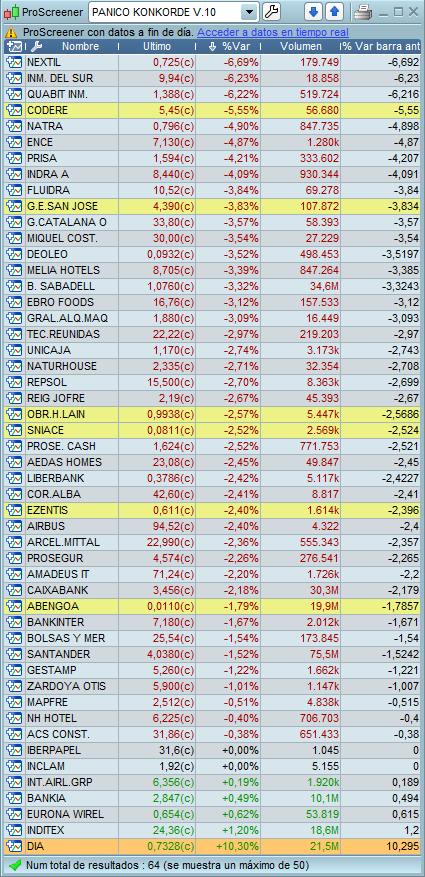The height and width of the screenshot is (877, 425).
Task: Open chart icon for PRISA row
Action: (13, 158)
